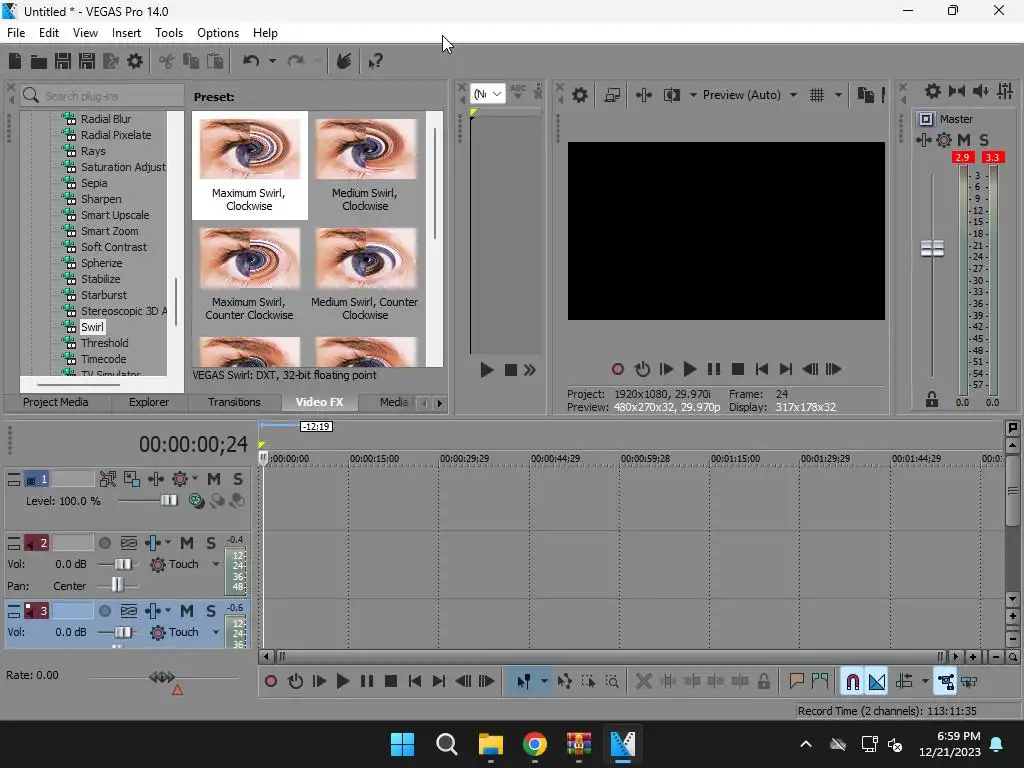The image size is (1024, 768).
Task: Copy preview snapshot to clipboard
Action: pos(865,95)
